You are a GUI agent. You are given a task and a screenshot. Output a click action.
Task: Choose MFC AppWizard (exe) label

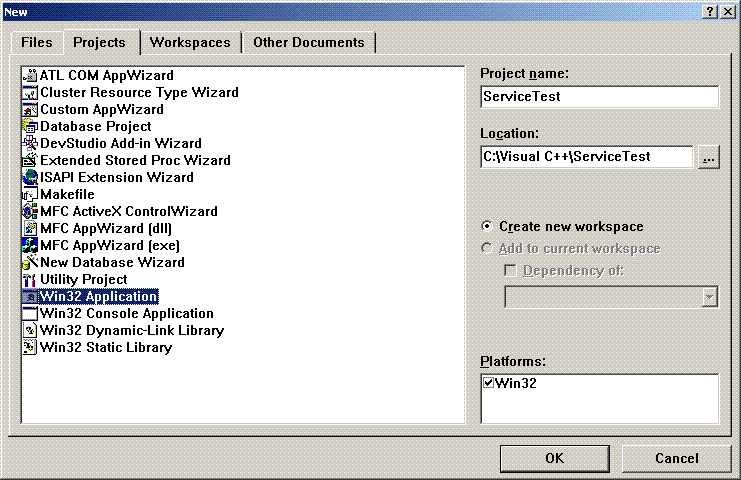tap(110, 246)
